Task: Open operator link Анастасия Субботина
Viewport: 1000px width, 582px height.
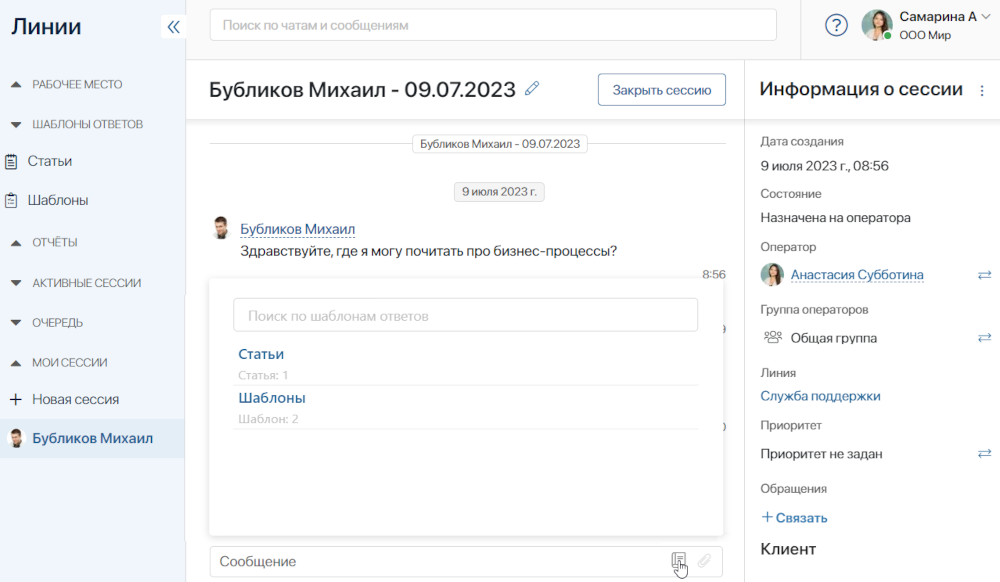Action: [x=857, y=275]
